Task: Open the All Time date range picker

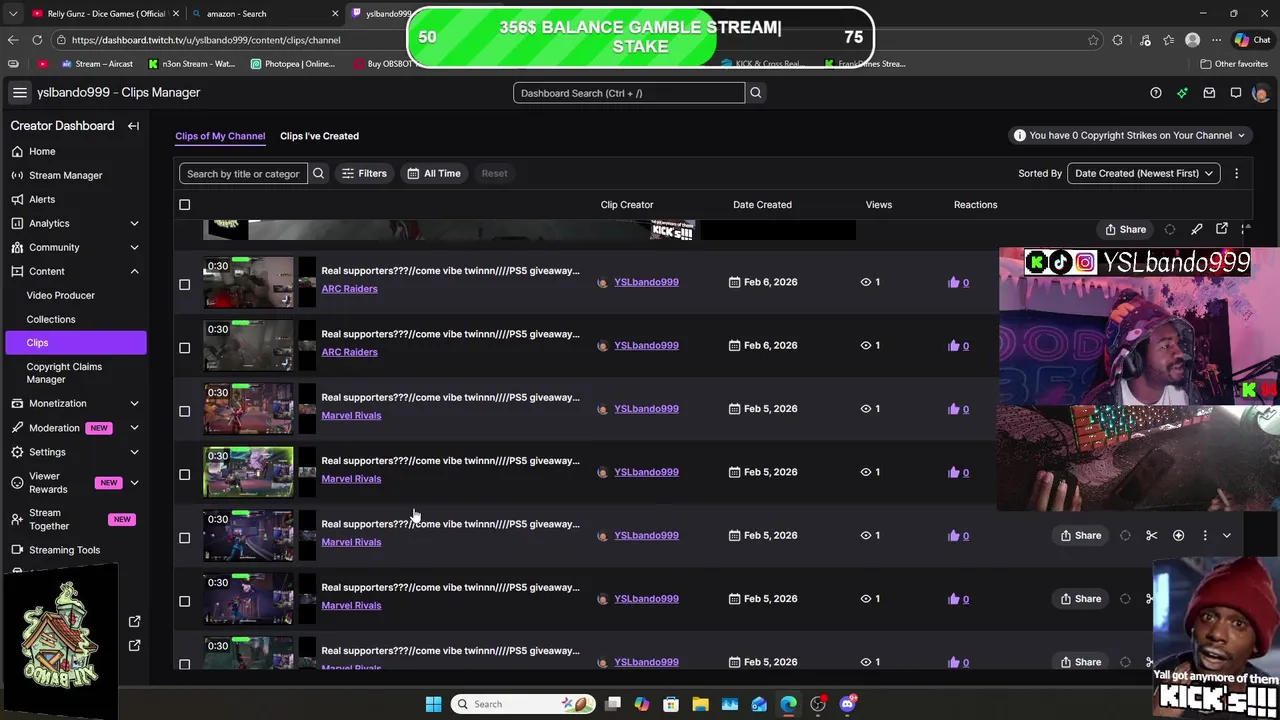Action: pos(433,174)
